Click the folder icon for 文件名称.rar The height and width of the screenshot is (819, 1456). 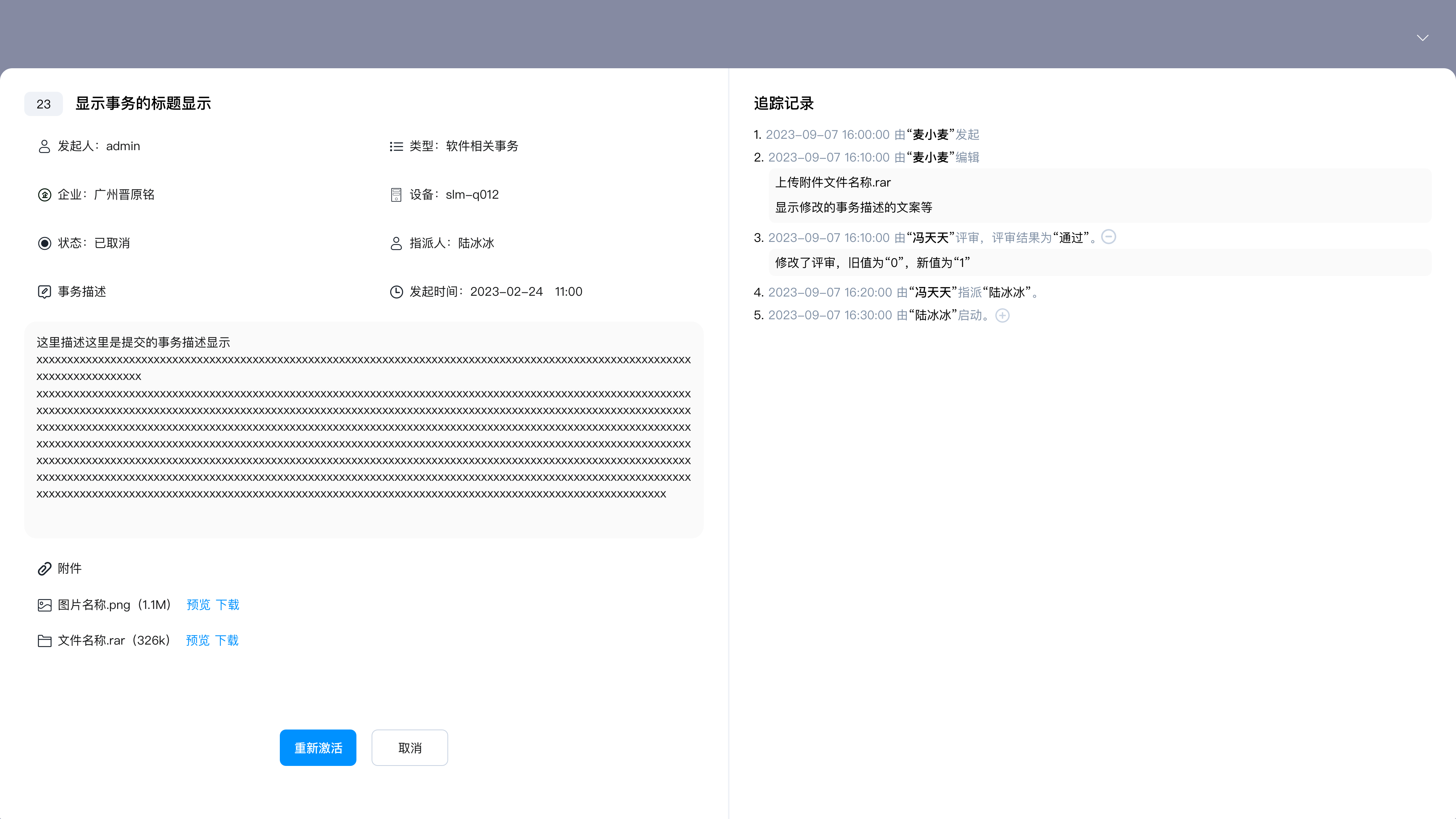click(44, 641)
